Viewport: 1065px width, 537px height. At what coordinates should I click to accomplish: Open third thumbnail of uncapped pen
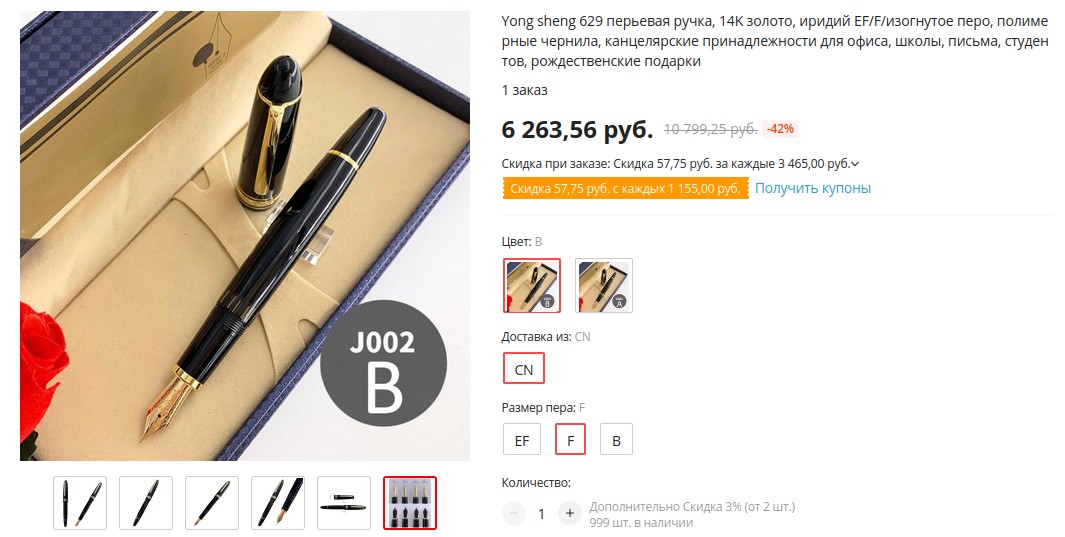pyautogui.click(x=212, y=503)
